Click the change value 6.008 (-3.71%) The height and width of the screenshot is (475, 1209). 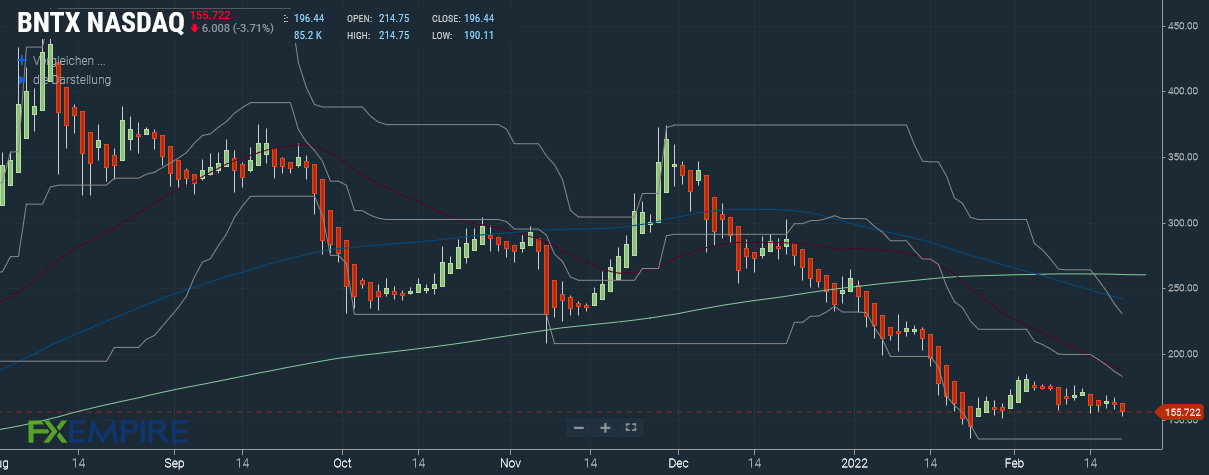click(238, 29)
